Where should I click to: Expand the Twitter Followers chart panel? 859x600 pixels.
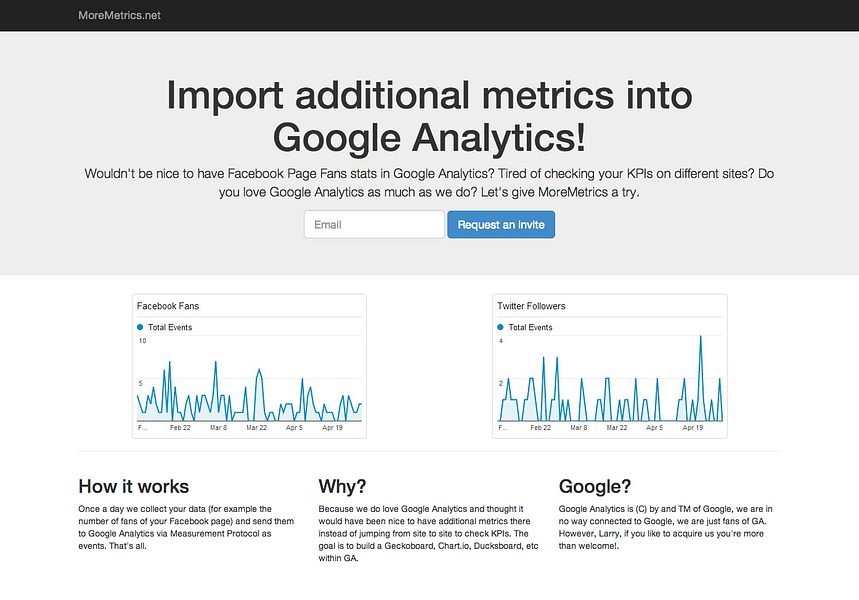coord(609,365)
